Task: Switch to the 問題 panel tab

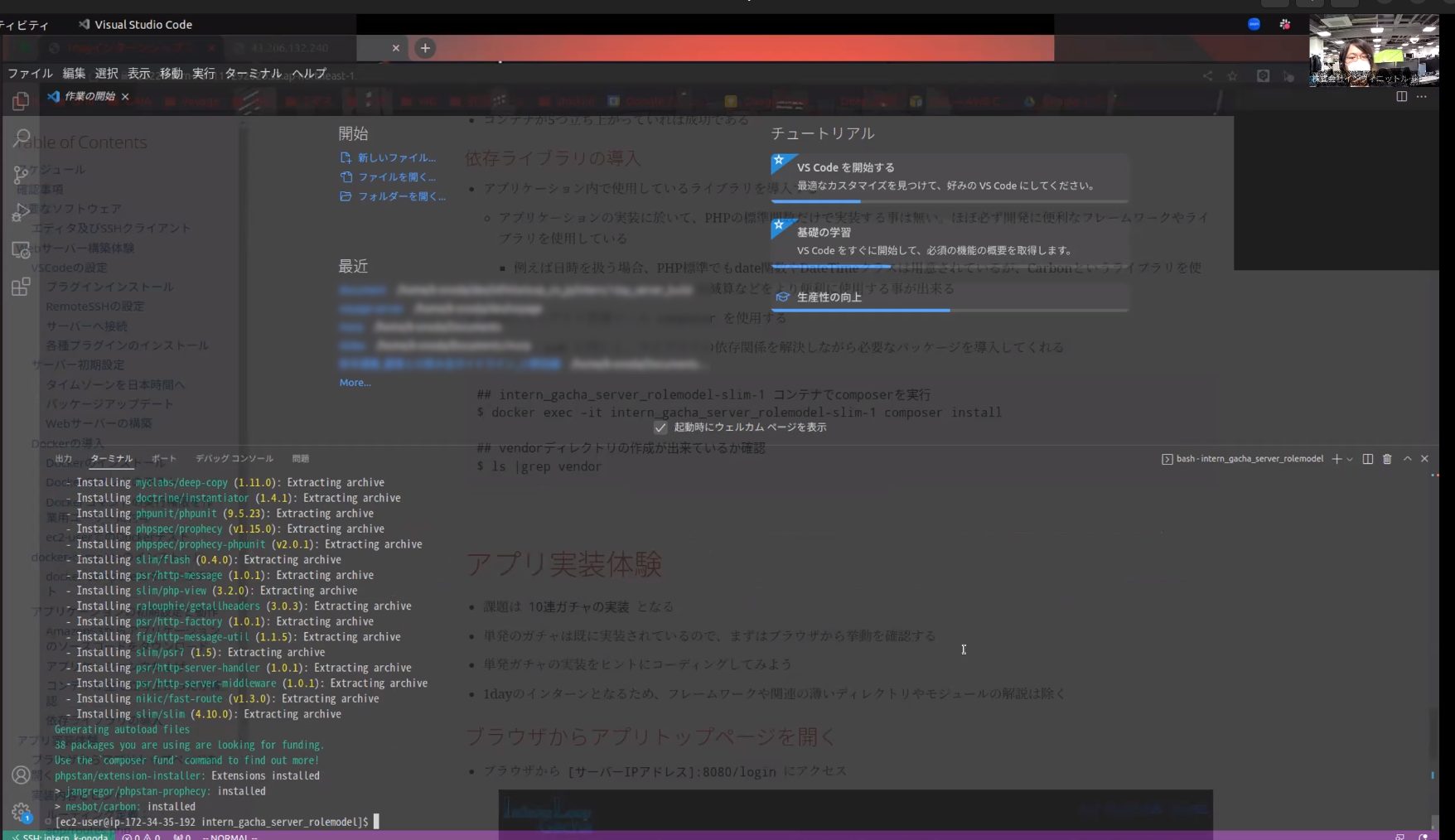Action: click(301, 458)
